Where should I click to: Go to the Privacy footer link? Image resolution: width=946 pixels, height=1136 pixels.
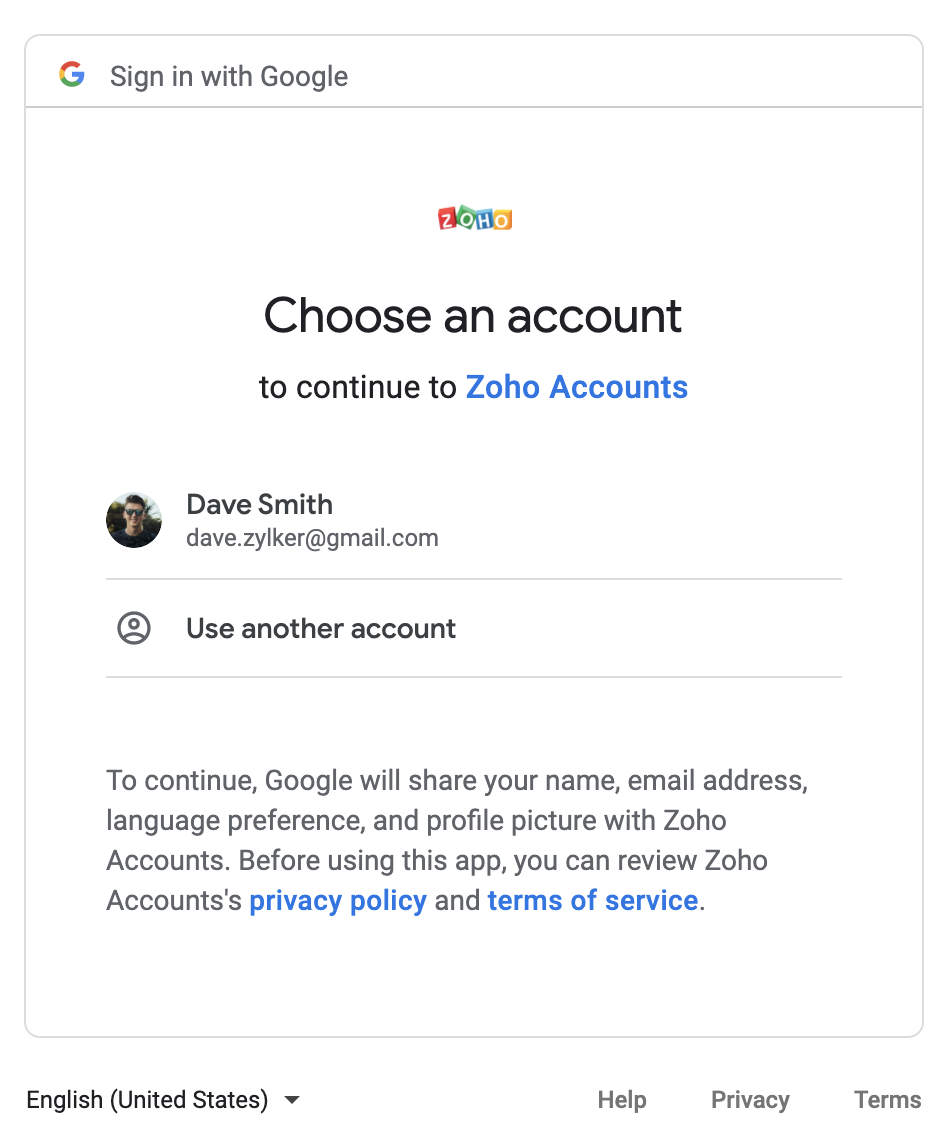(x=750, y=1100)
